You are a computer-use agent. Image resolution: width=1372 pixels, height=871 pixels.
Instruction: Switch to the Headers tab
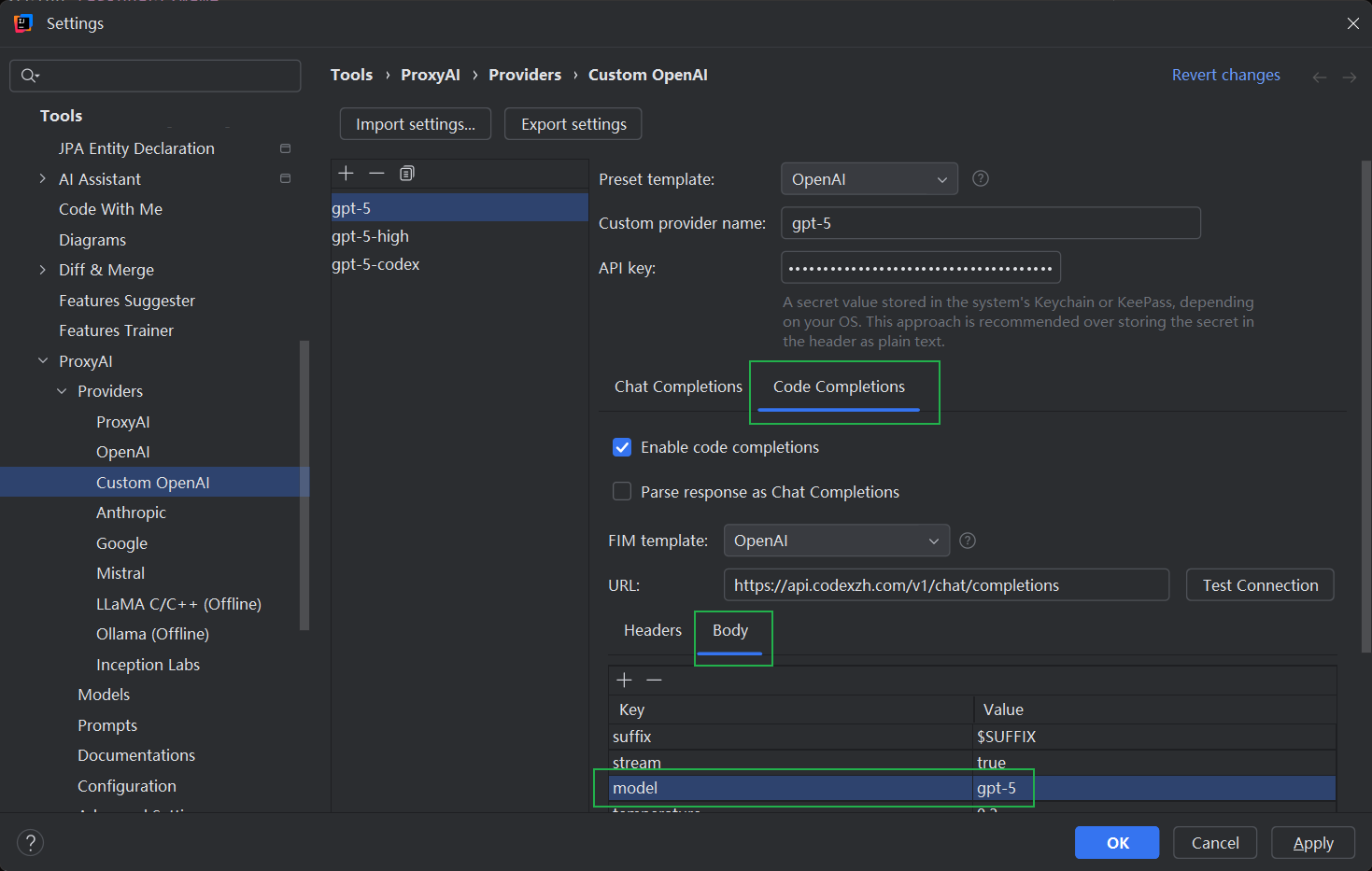click(652, 630)
